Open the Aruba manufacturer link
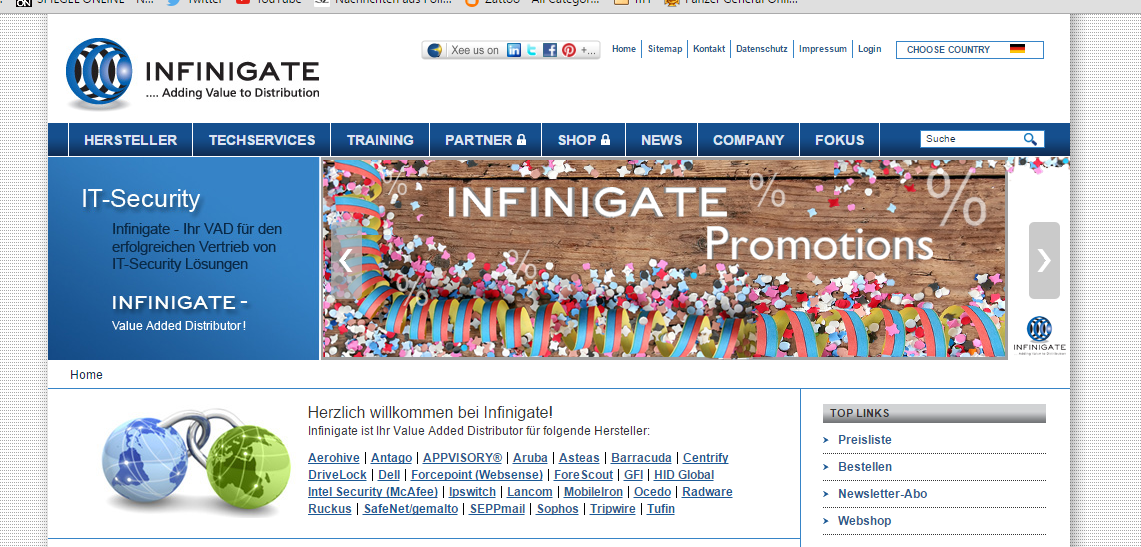The height and width of the screenshot is (547, 1141). pyautogui.click(x=530, y=458)
